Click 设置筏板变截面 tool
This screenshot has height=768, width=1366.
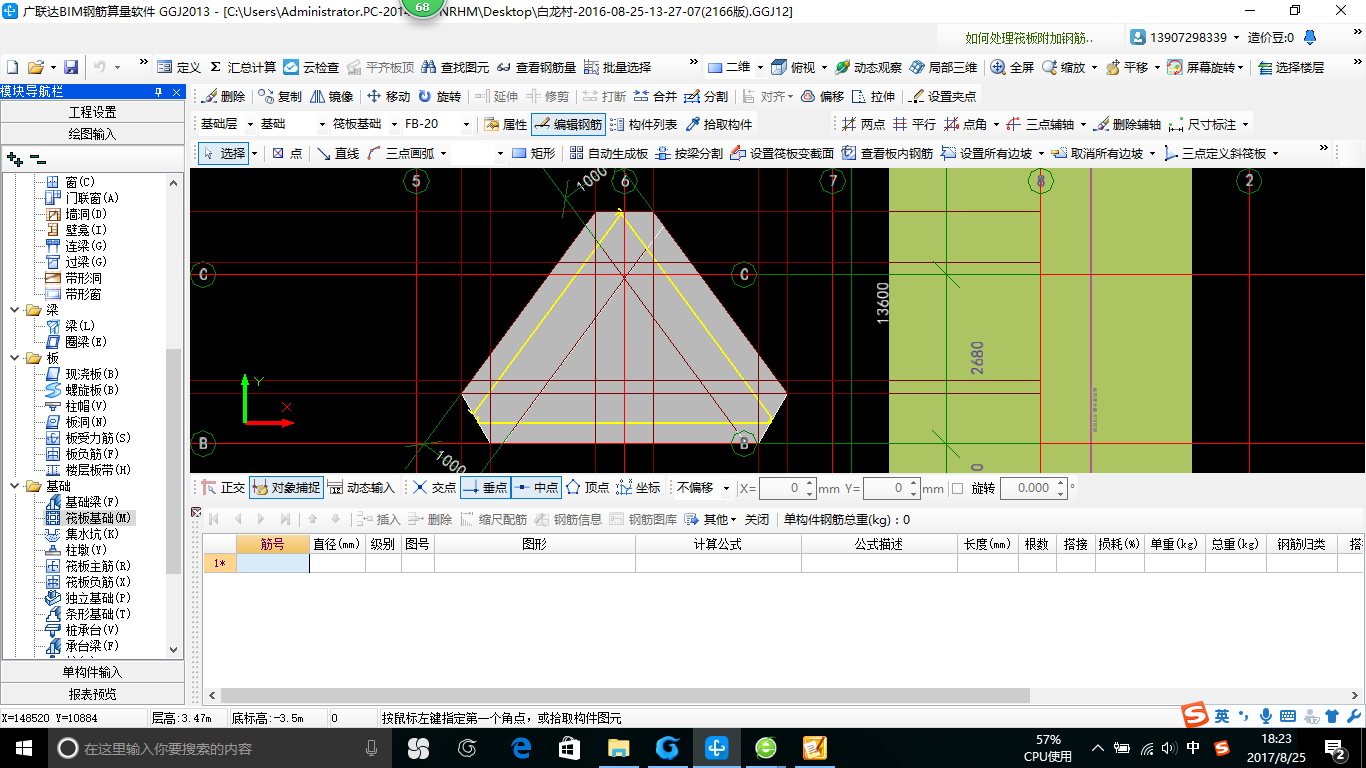tap(781, 153)
